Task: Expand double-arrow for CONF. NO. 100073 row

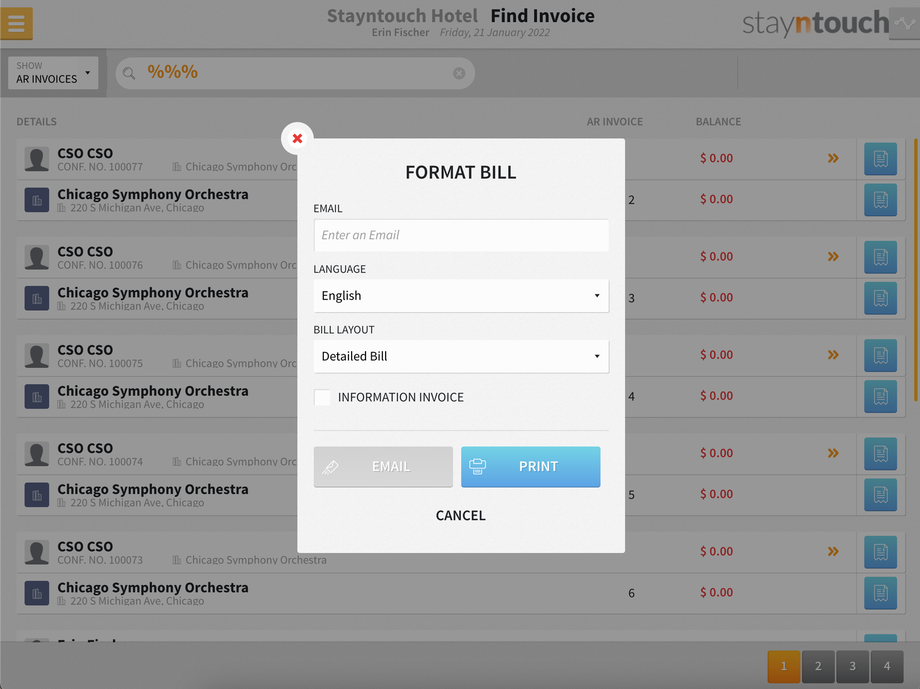Action: pyautogui.click(x=833, y=552)
